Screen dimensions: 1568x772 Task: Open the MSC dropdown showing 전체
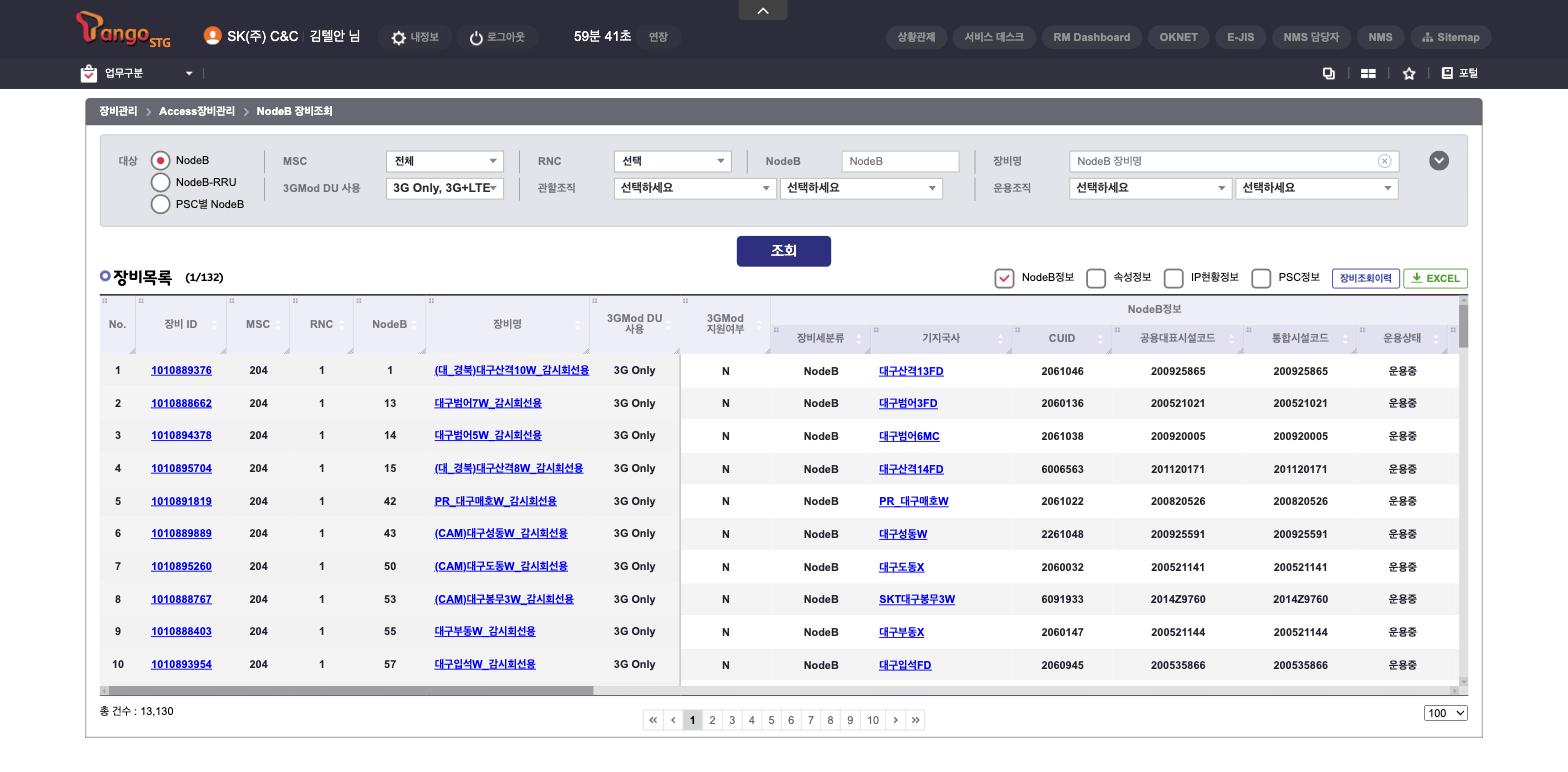[x=445, y=161]
